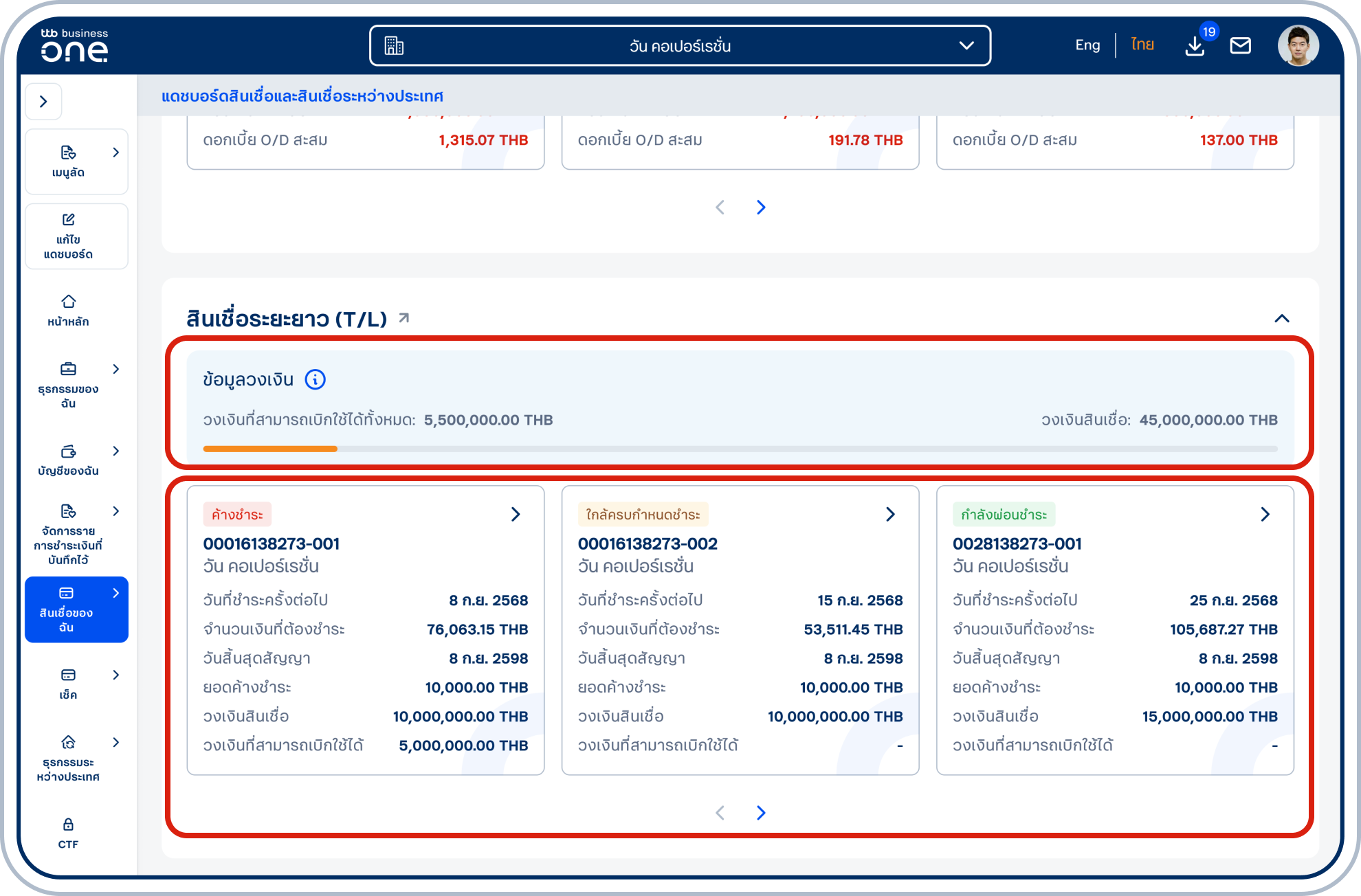Viewport: 1361px width, 896px height.
Task: Open the วัน คอเปอร์เรชั่น company dropdown
Action: (x=680, y=46)
